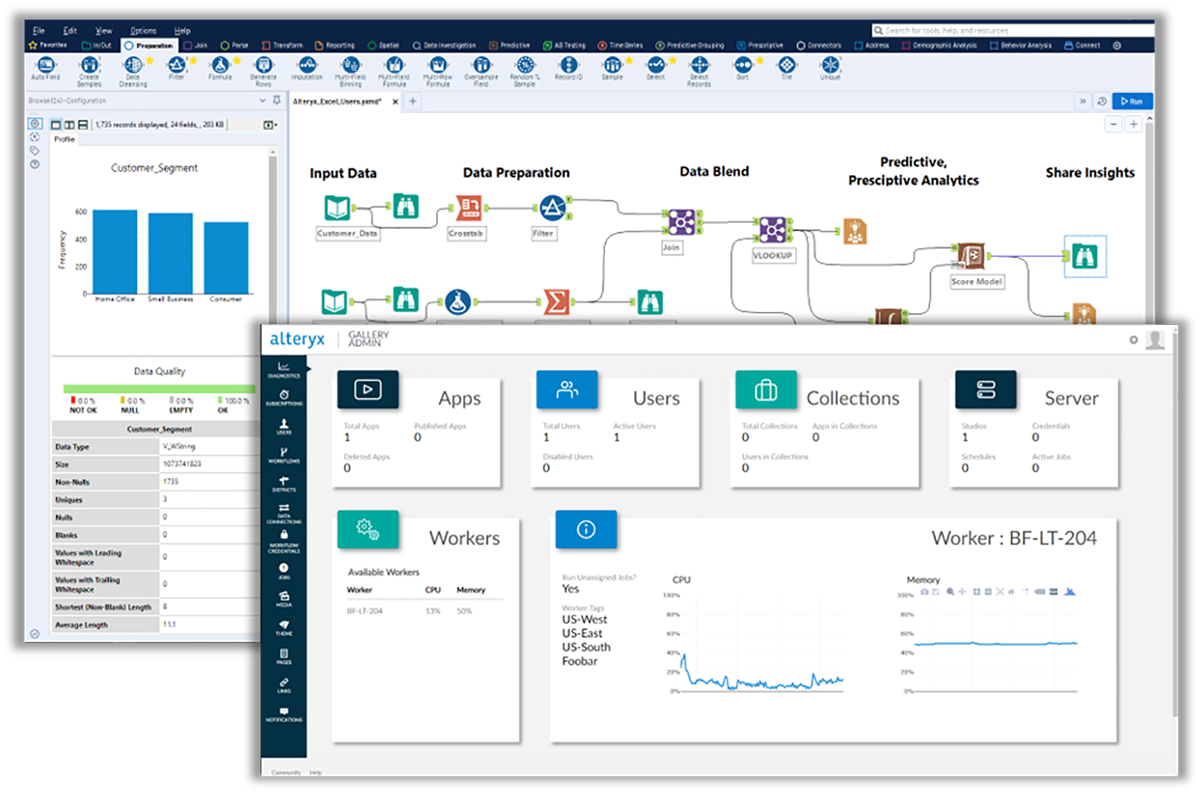The image size is (1200, 794).
Task: Expand the toolbar overflow chevron near Run
Action: pos(1085,101)
